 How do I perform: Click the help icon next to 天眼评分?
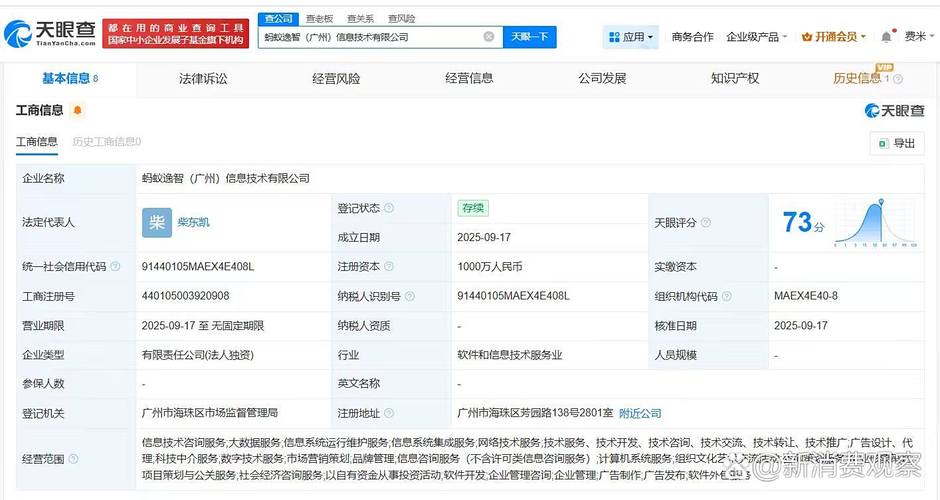[x=706, y=222]
